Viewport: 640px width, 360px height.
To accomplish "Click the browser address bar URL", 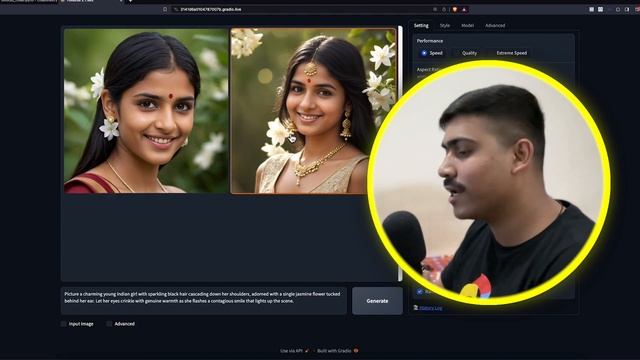I will [x=211, y=9].
